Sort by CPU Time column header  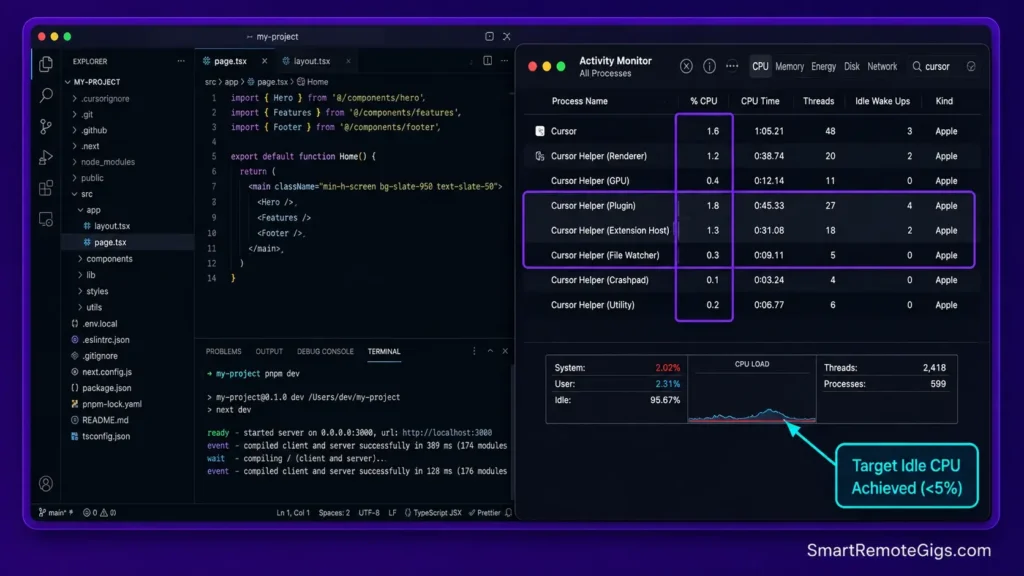pos(760,101)
